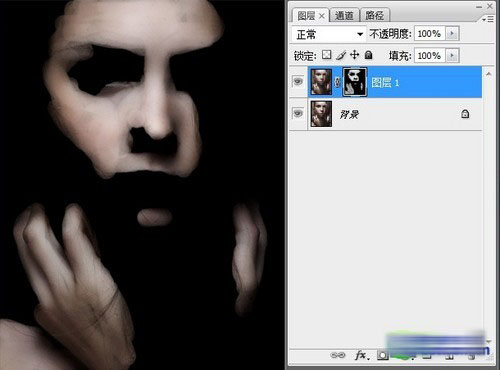Click the 锁定 label
The image size is (500, 370).
305,56
